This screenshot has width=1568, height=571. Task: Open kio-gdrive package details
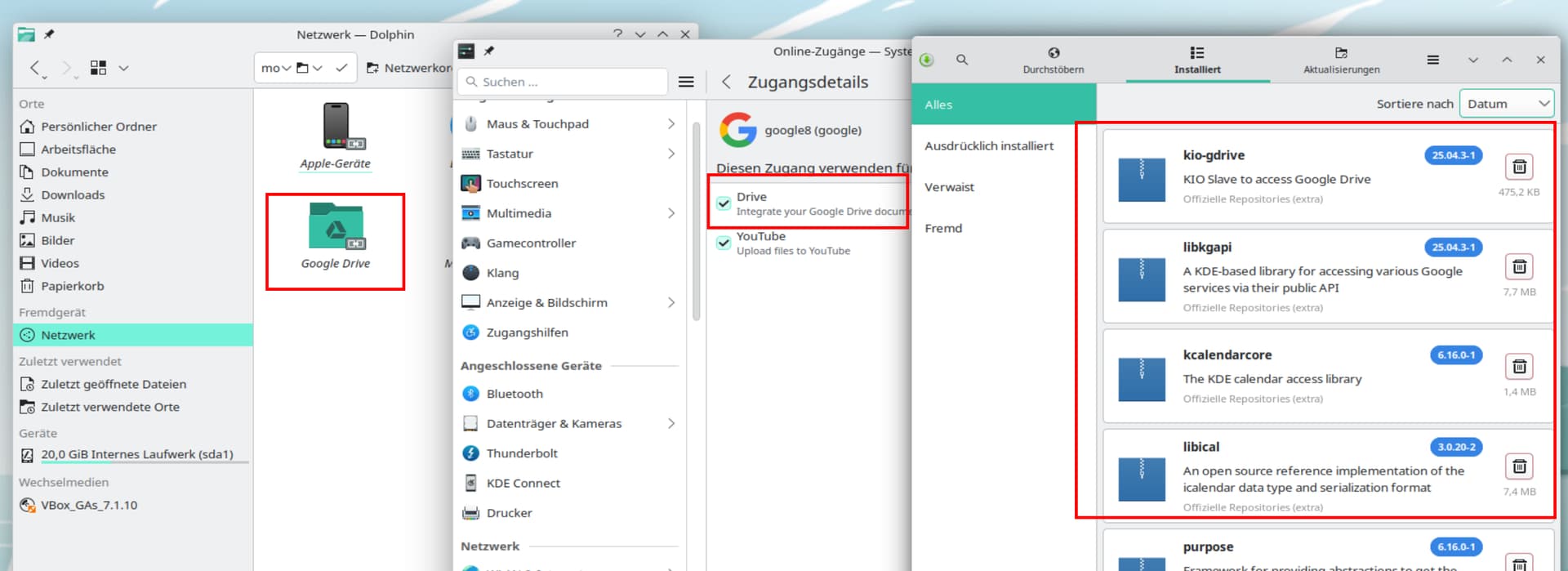(1328, 176)
